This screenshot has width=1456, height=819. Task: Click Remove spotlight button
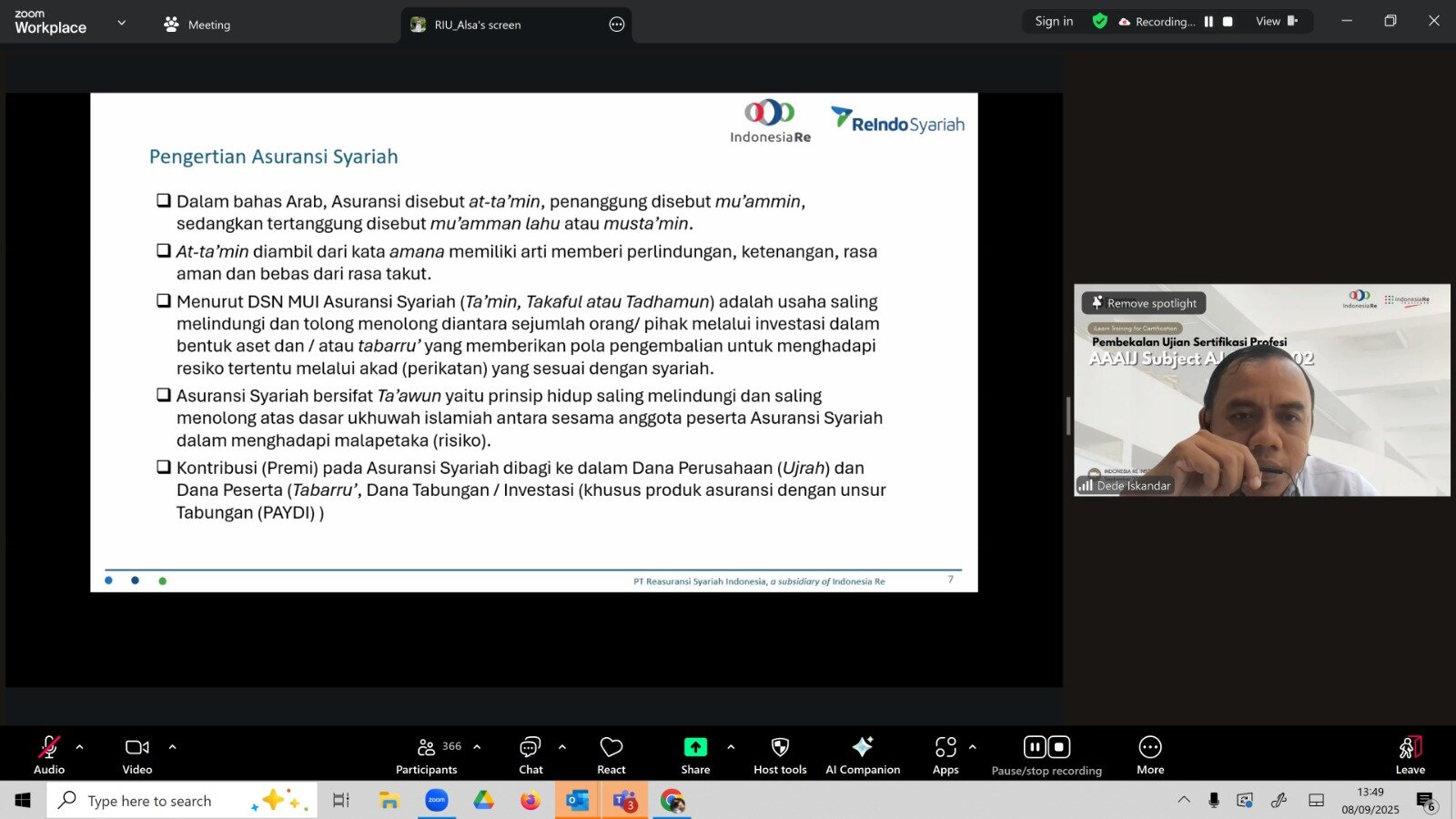click(1144, 303)
